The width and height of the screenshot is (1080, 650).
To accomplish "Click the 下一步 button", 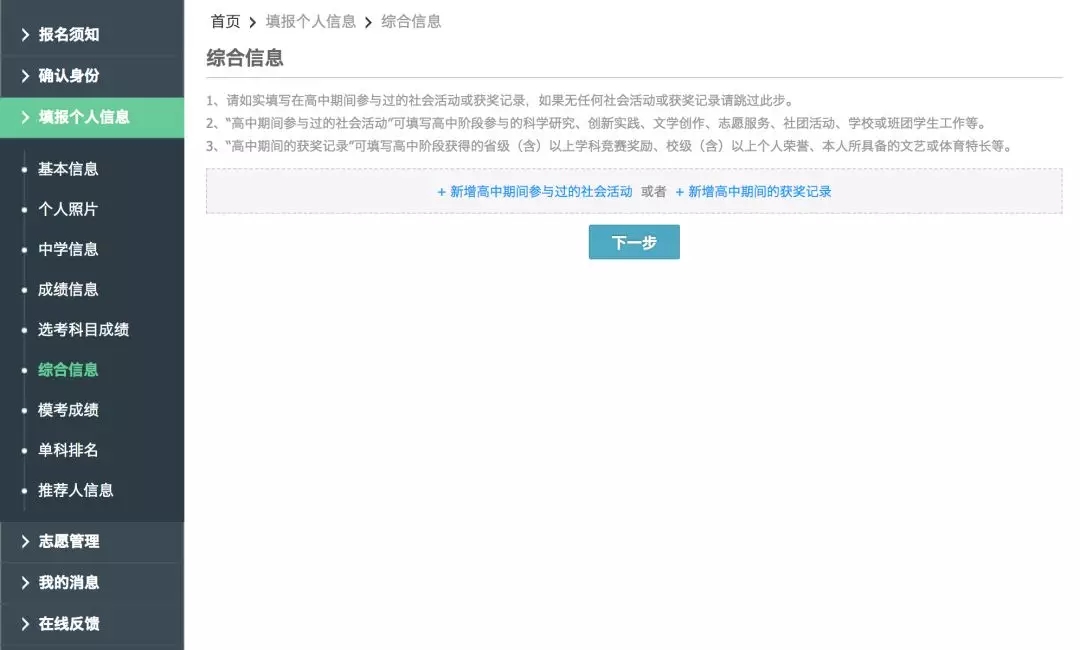I will point(634,242).
